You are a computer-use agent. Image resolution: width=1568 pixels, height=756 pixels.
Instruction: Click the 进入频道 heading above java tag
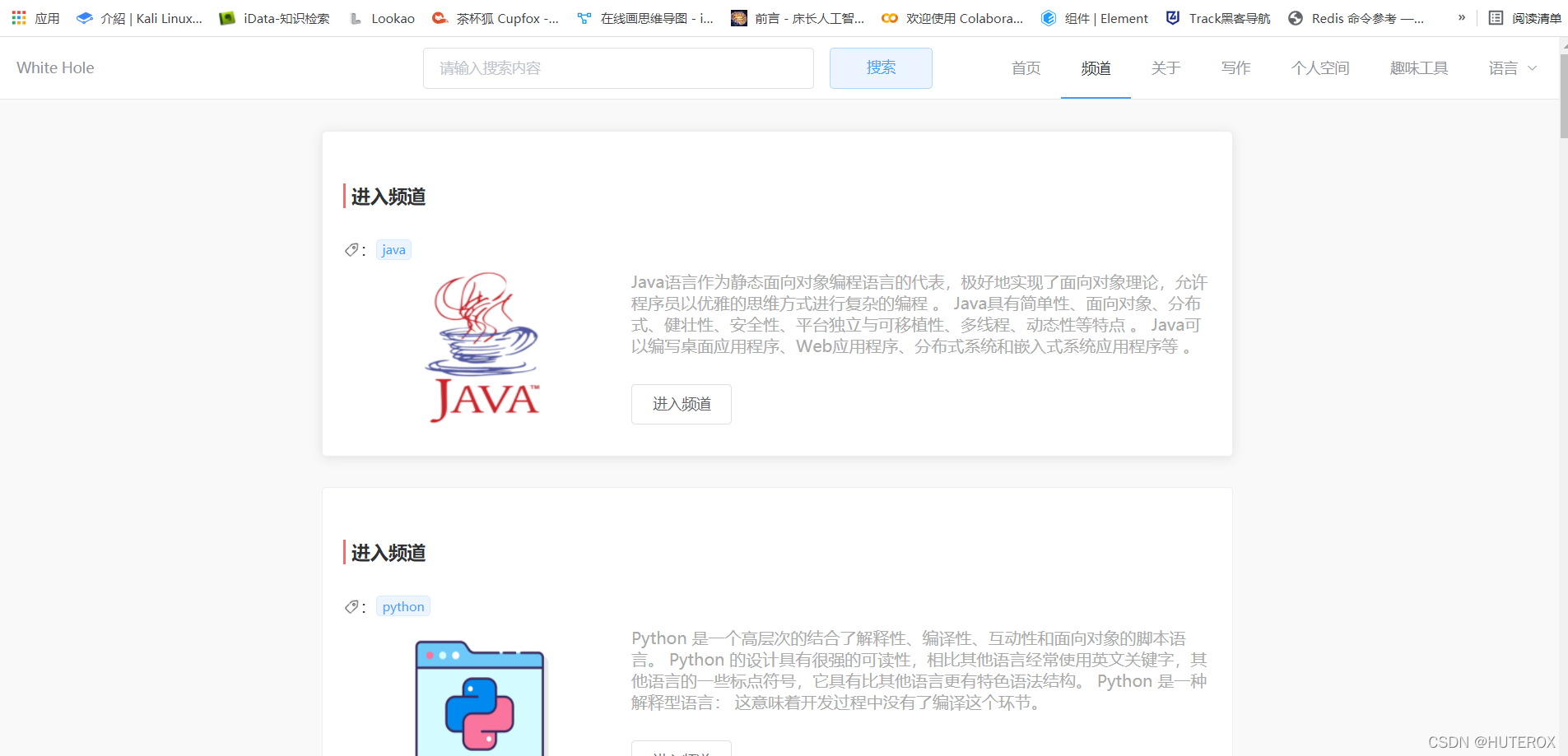(389, 197)
